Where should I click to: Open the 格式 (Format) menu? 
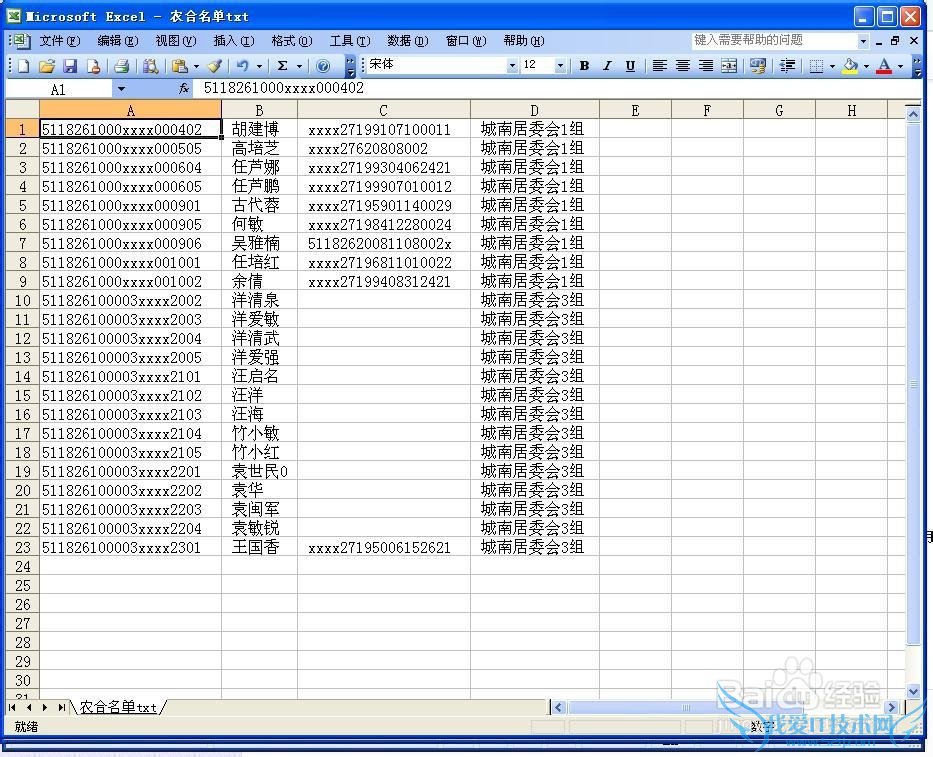pyautogui.click(x=291, y=41)
